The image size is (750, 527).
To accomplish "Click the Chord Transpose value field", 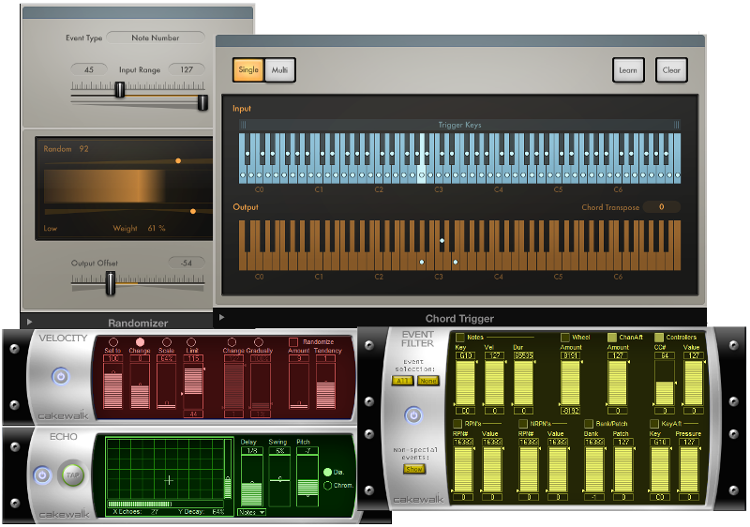I will point(662,207).
